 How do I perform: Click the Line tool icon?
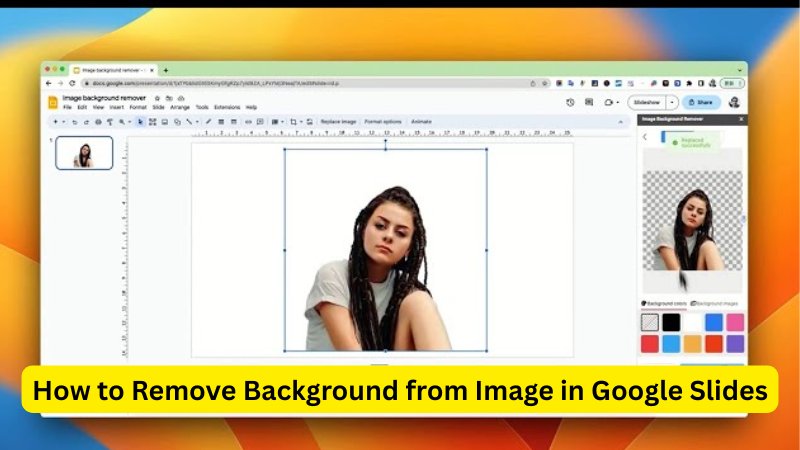click(189, 122)
